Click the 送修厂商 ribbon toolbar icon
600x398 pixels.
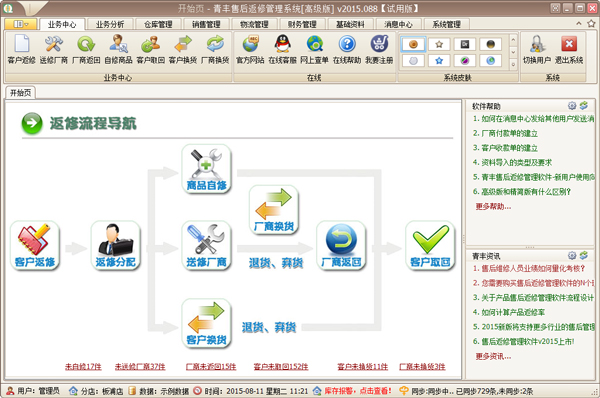pyautogui.click(x=54, y=49)
